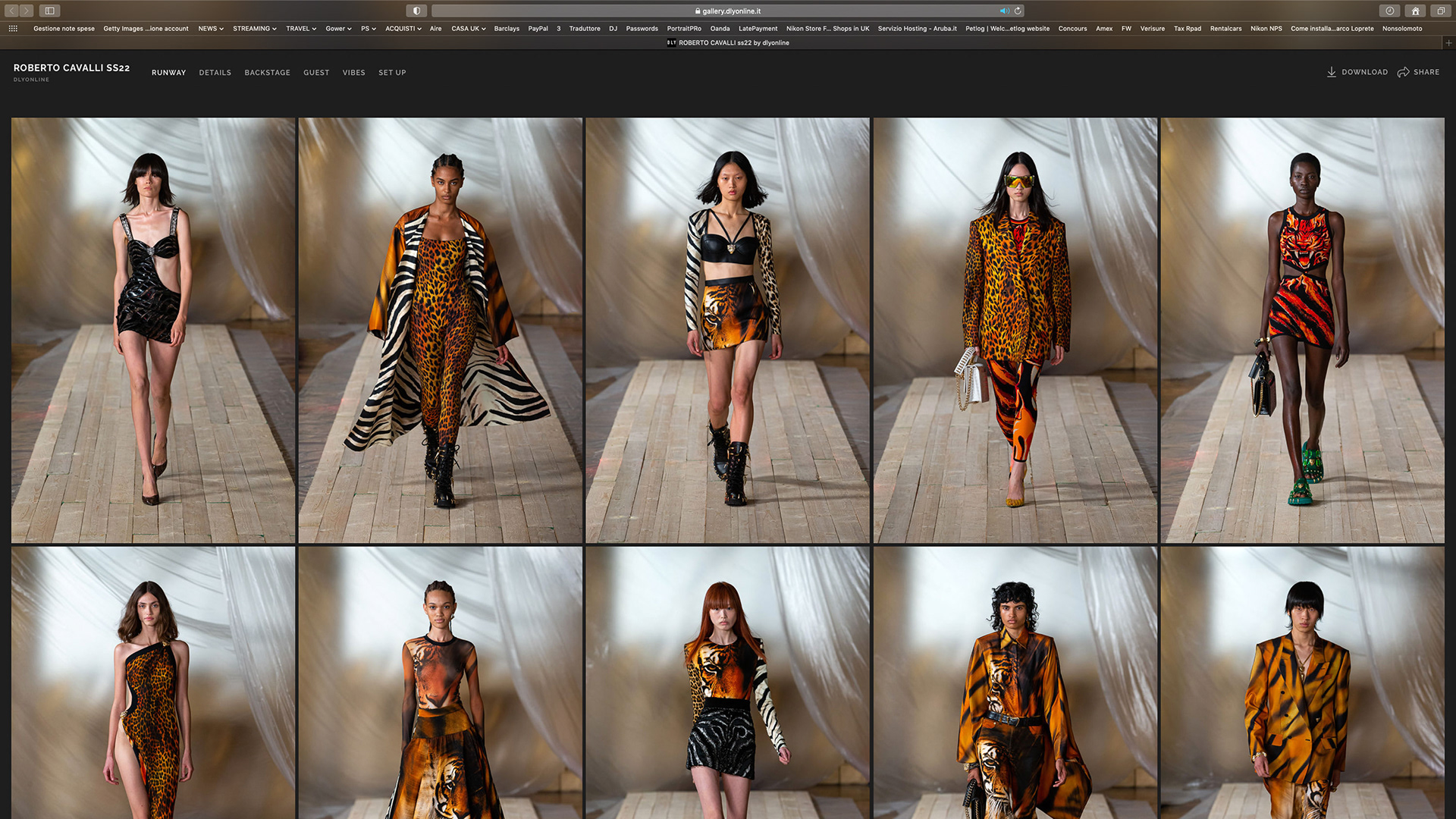Show tab overview icon
The height and width of the screenshot is (819, 1456).
point(1440,11)
